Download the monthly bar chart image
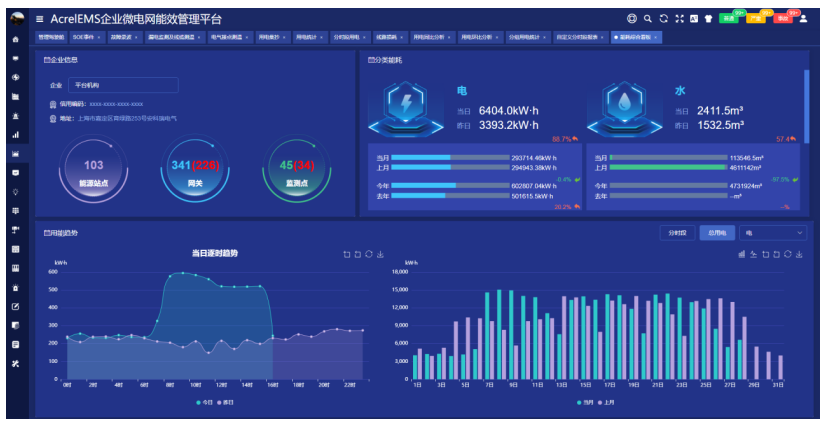 pyautogui.click(x=799, y=254)
